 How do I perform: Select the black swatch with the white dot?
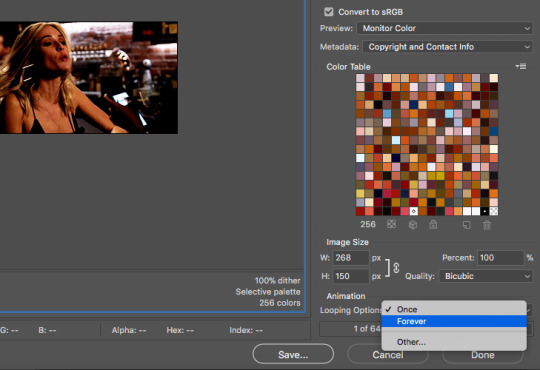pyautogui.click(x=485, y=211)
